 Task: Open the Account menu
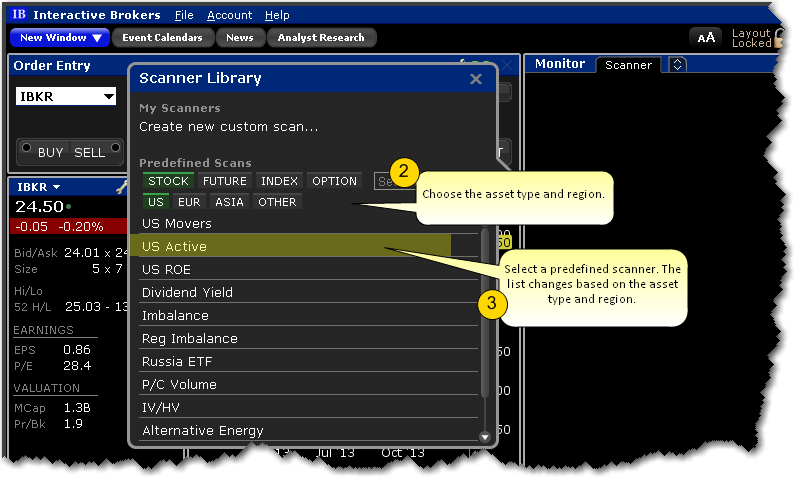229,15
